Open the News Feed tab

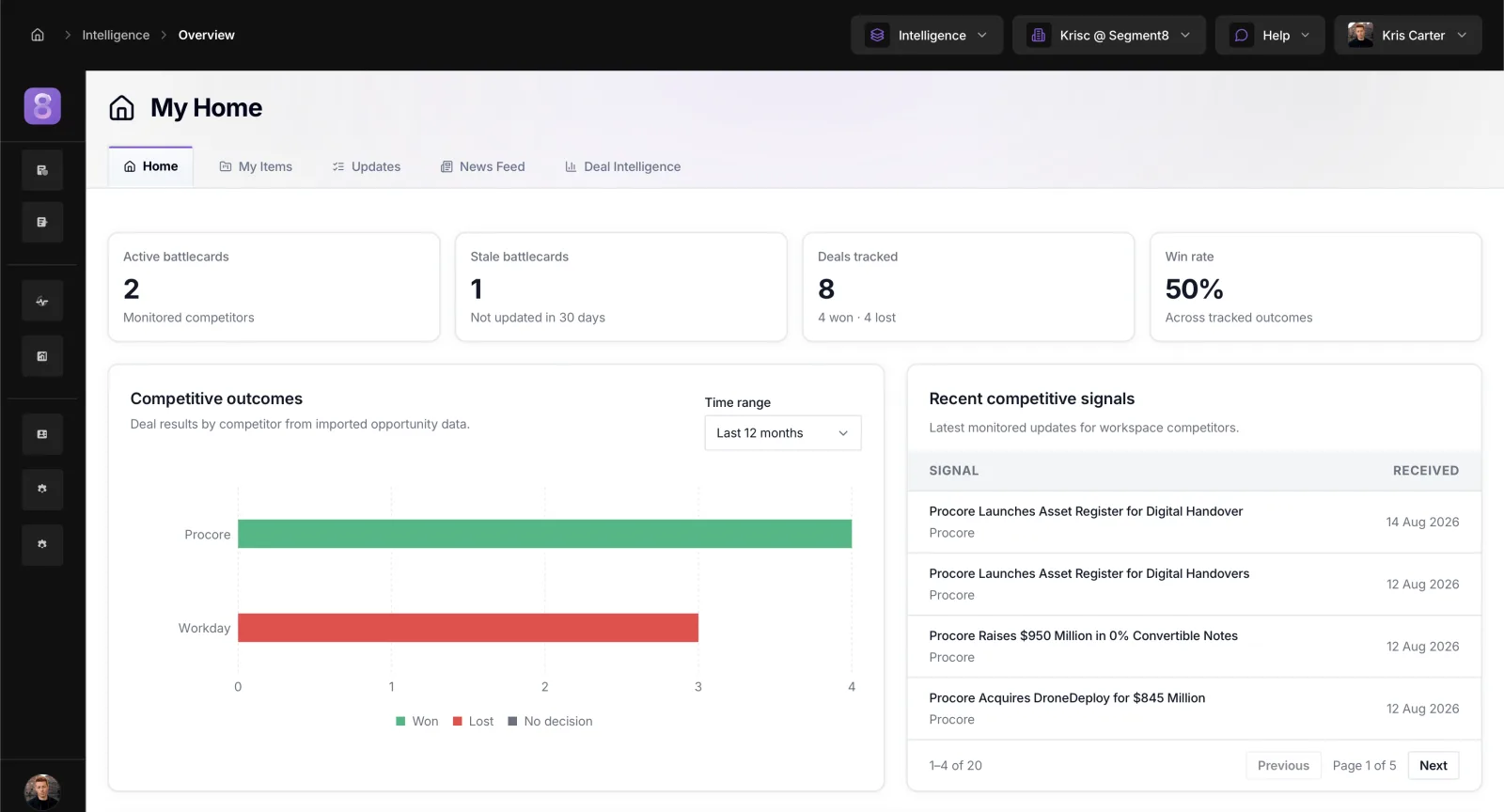tap(483, 166)
